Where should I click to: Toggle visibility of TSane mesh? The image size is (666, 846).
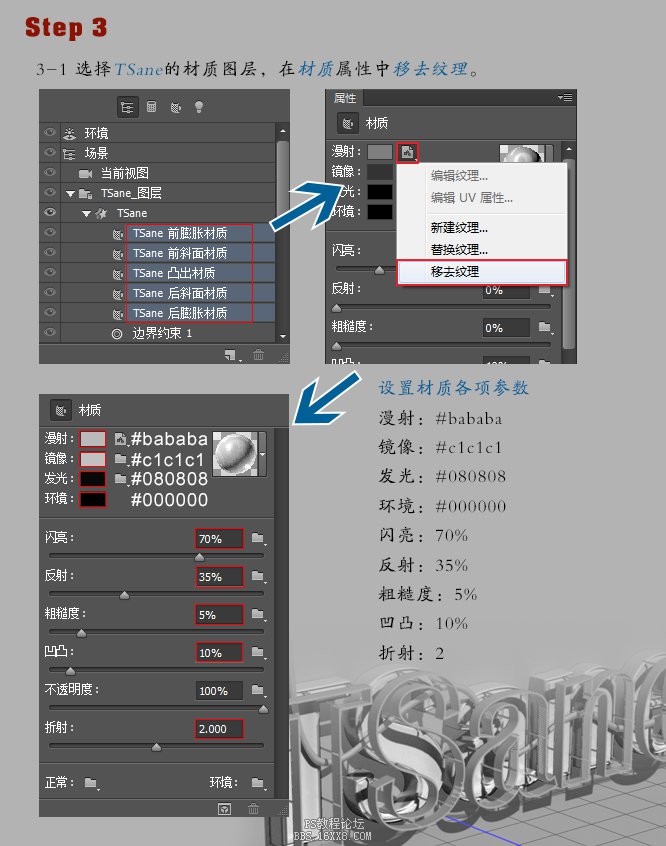(x=50, y=212)
